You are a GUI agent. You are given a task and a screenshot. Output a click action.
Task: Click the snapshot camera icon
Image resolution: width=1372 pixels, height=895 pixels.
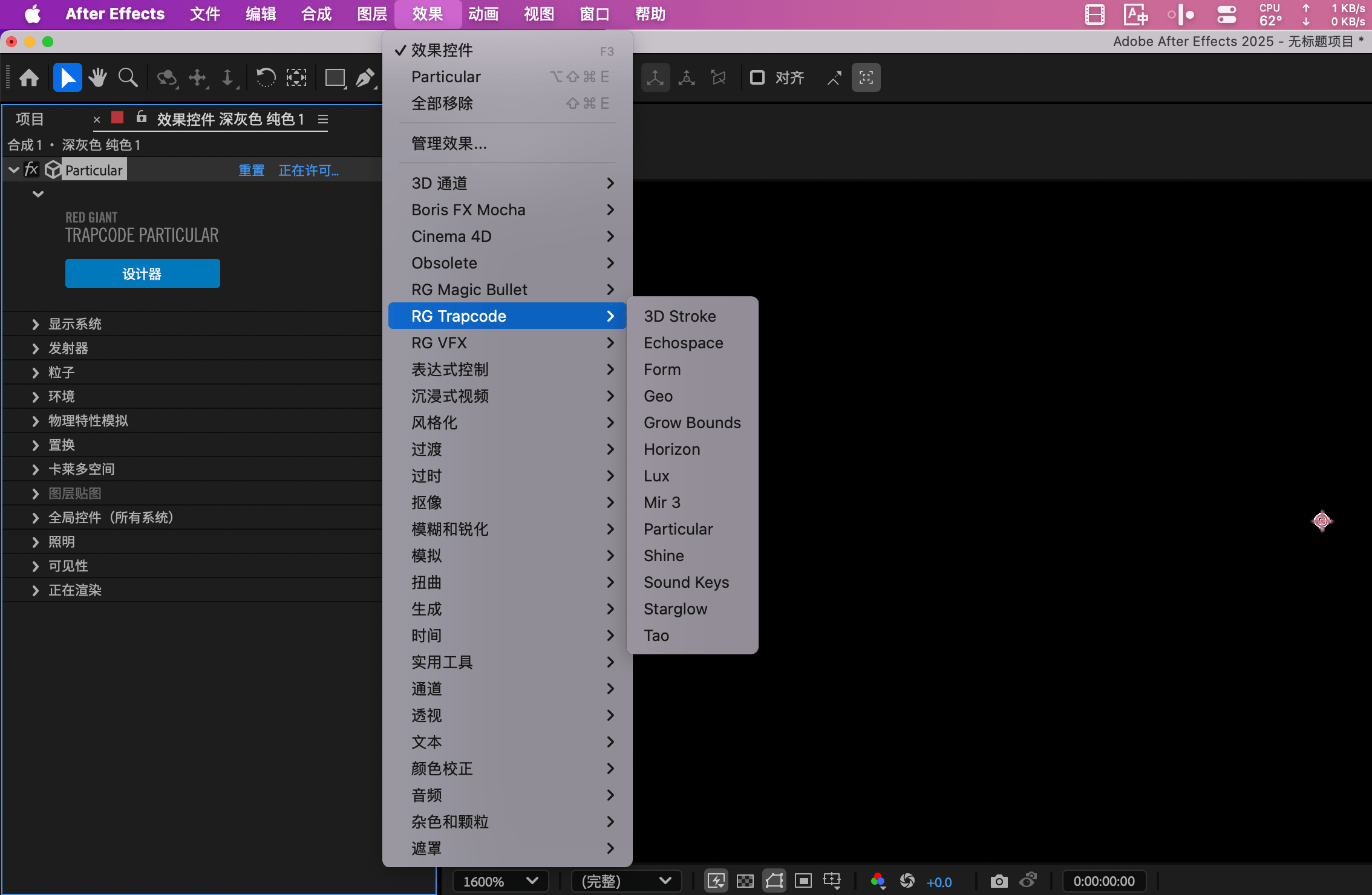click(x=999, y=881)
